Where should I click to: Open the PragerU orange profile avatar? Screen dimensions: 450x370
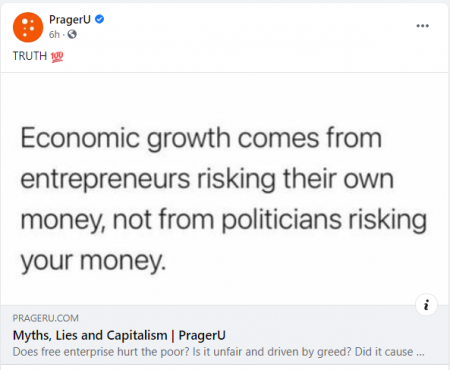[28, 27]
